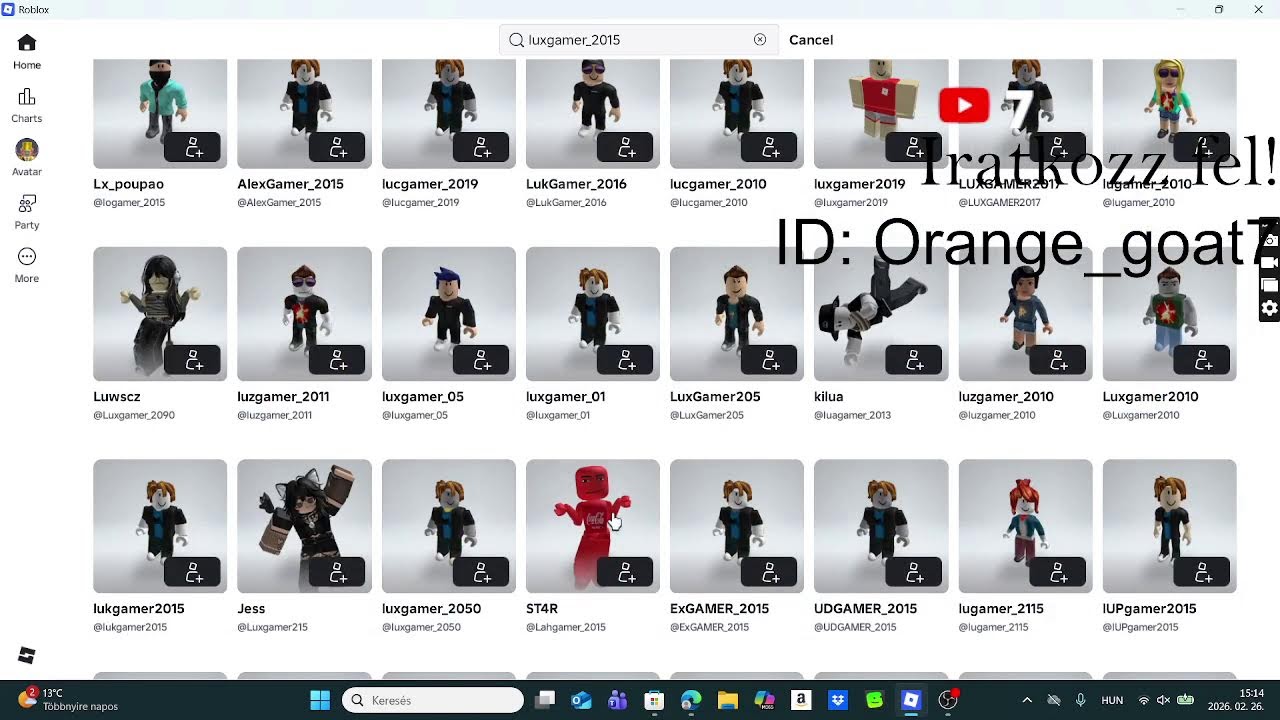1280x720 pixels.
Task: Open the Home sidebar item
Action: pos(27,52)
